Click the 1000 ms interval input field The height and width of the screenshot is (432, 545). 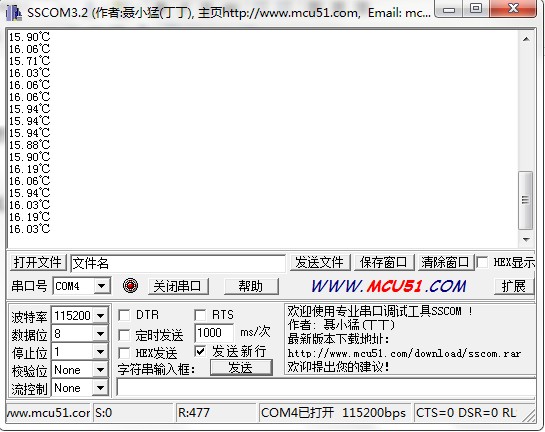213,333
